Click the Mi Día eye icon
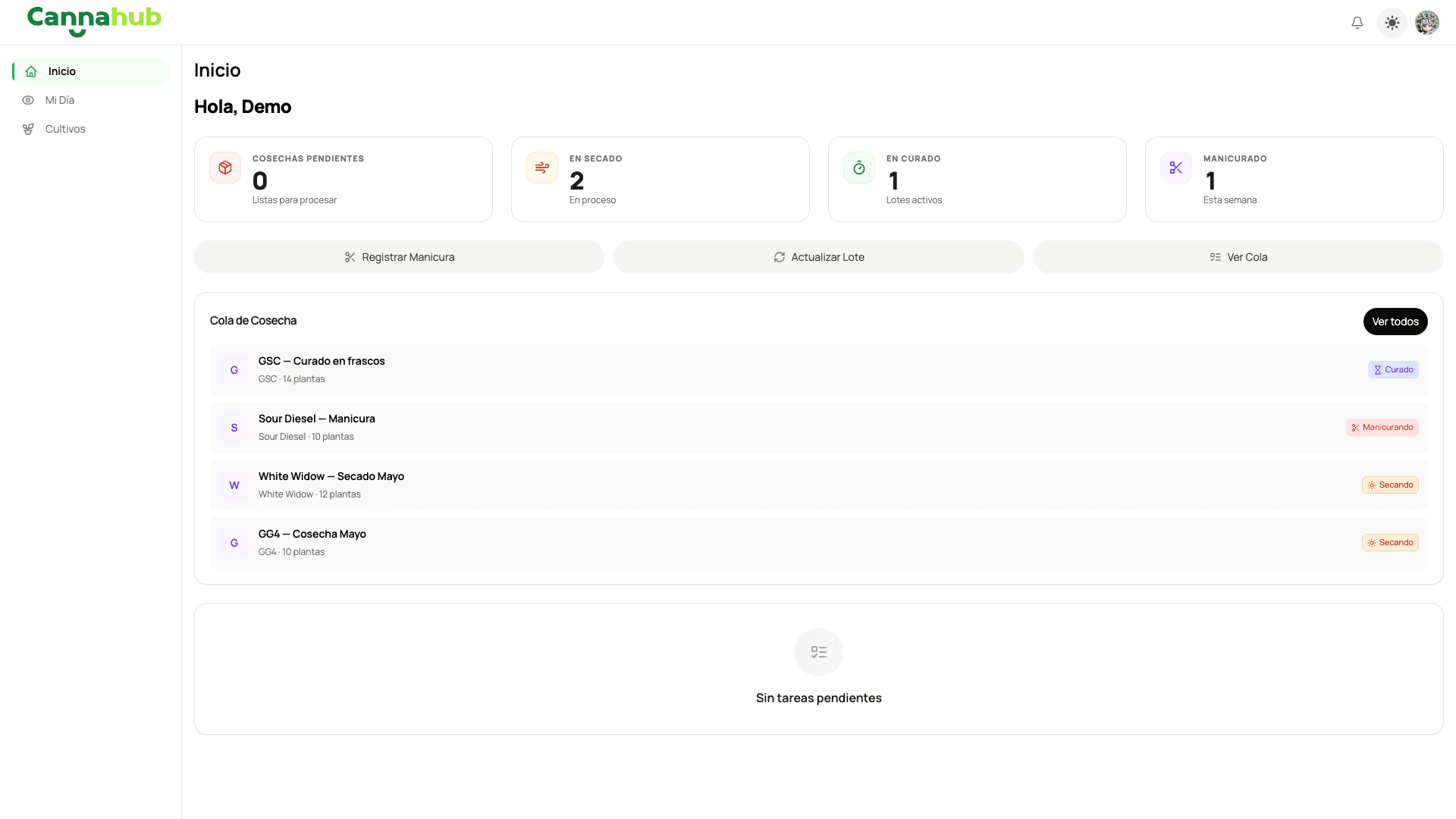This screenshot has height=819, width=1456. tap(28, 100)
